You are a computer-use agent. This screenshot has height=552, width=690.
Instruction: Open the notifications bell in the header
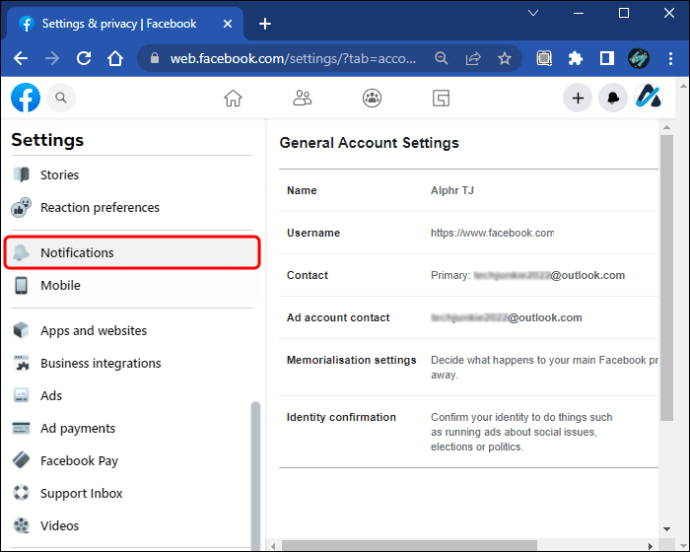pos(613,98)
